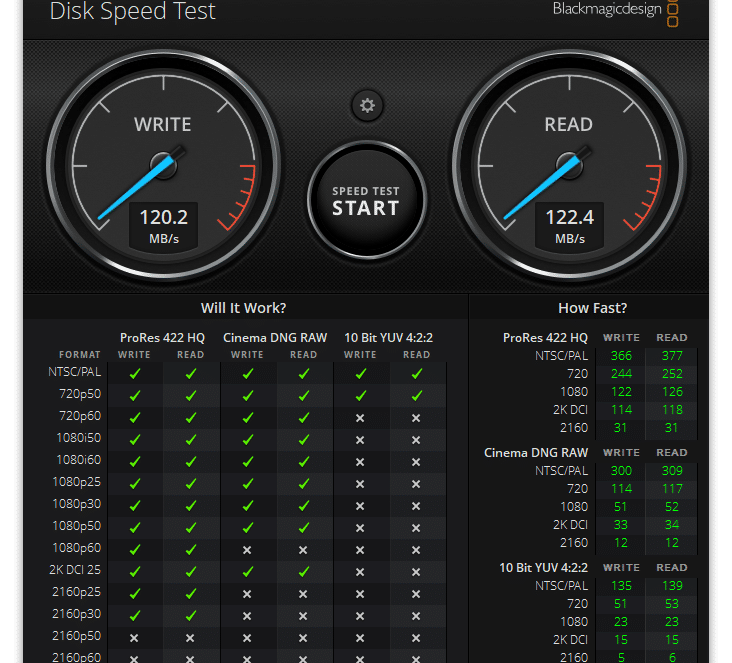This screenshot has width=732, height=663.
Task: Click Cinema DNG RAW 720 read value 117
Action: tap(672, 489)
